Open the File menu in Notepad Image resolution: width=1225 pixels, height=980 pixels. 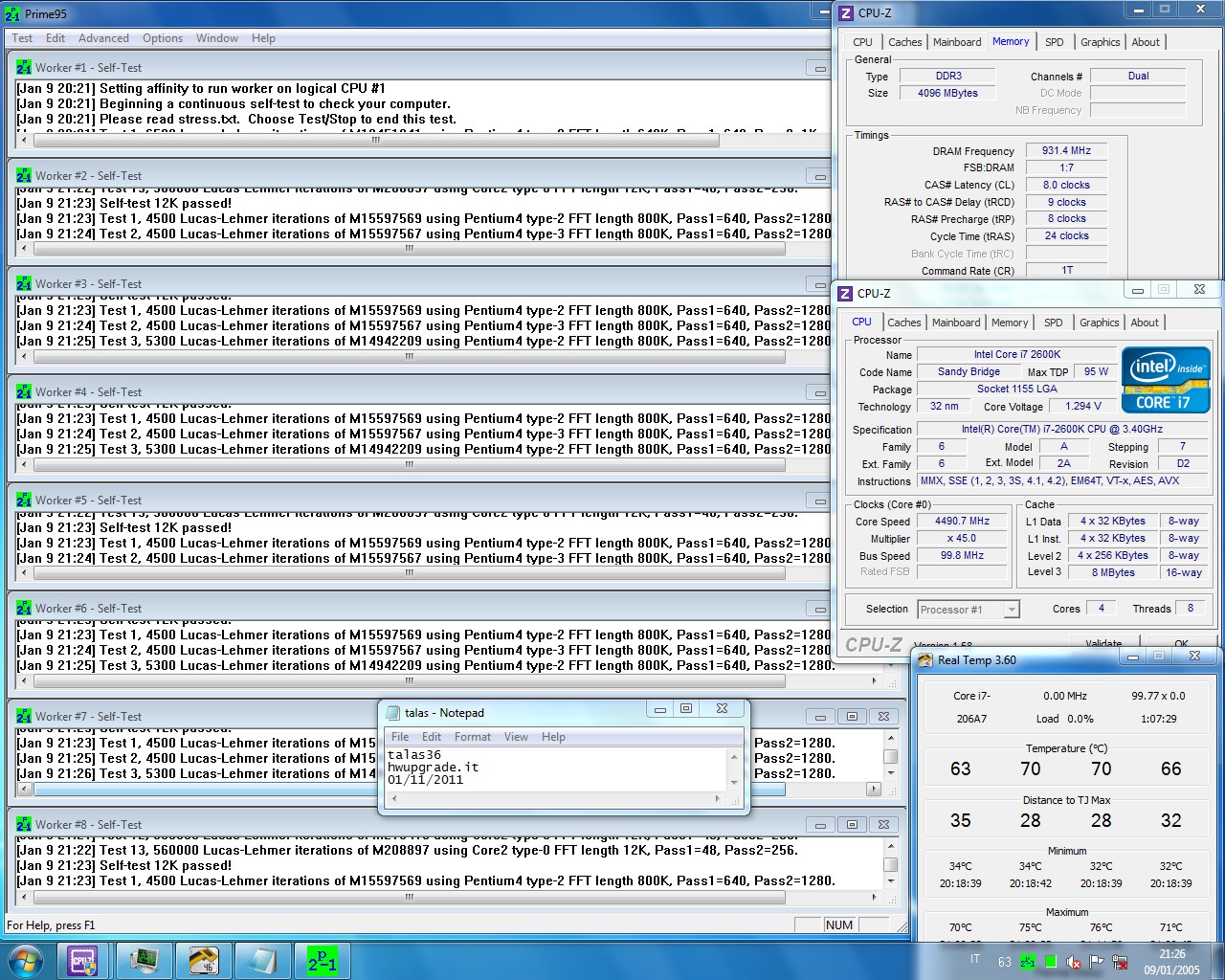click(x=400, y=737)
